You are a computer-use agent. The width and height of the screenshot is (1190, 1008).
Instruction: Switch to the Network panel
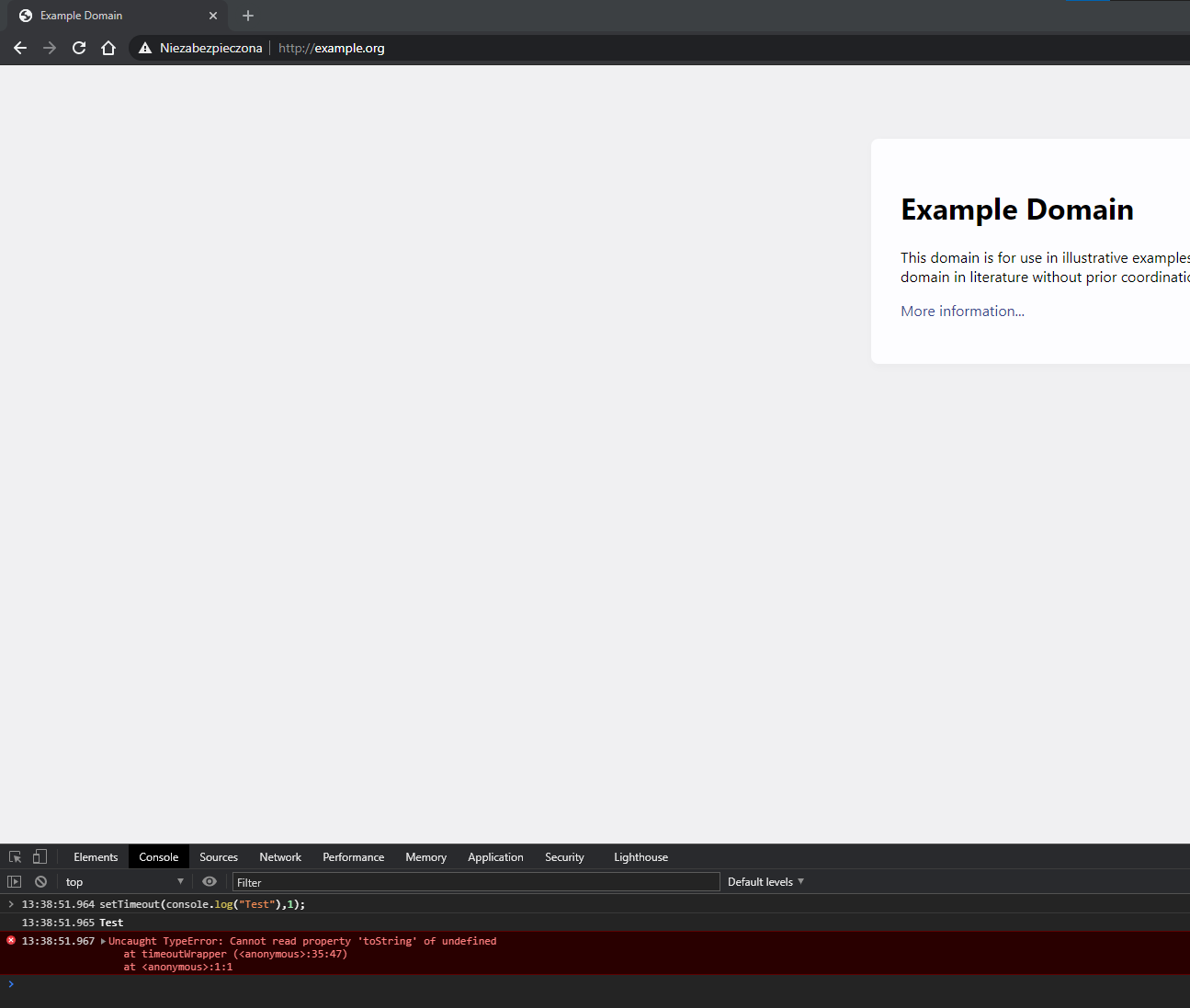279,856
